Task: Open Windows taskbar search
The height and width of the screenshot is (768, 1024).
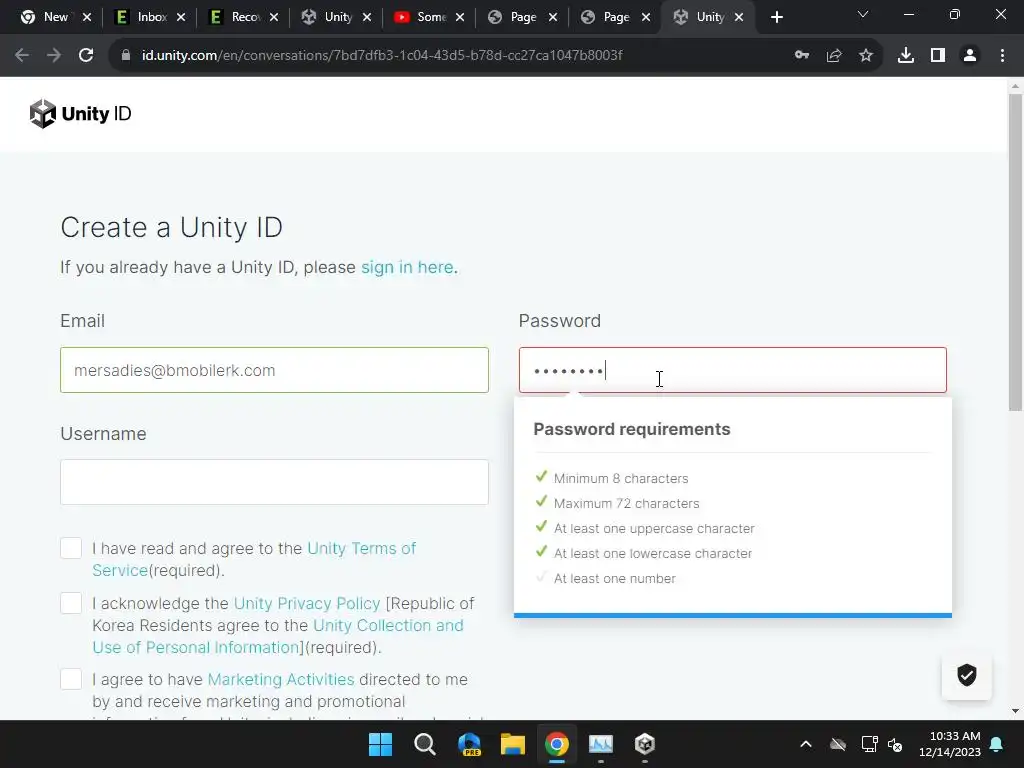Action: point(424,744)
